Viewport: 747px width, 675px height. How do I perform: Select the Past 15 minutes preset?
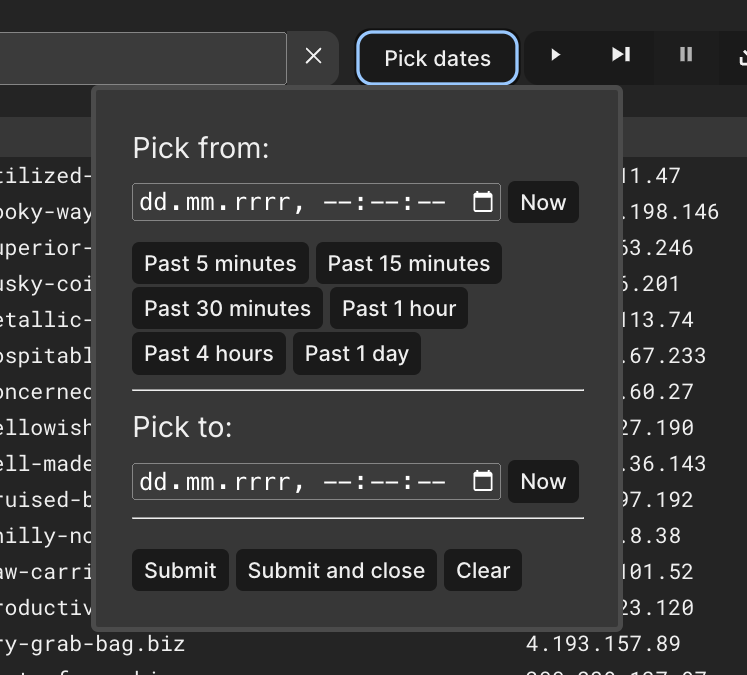(409, 264)
